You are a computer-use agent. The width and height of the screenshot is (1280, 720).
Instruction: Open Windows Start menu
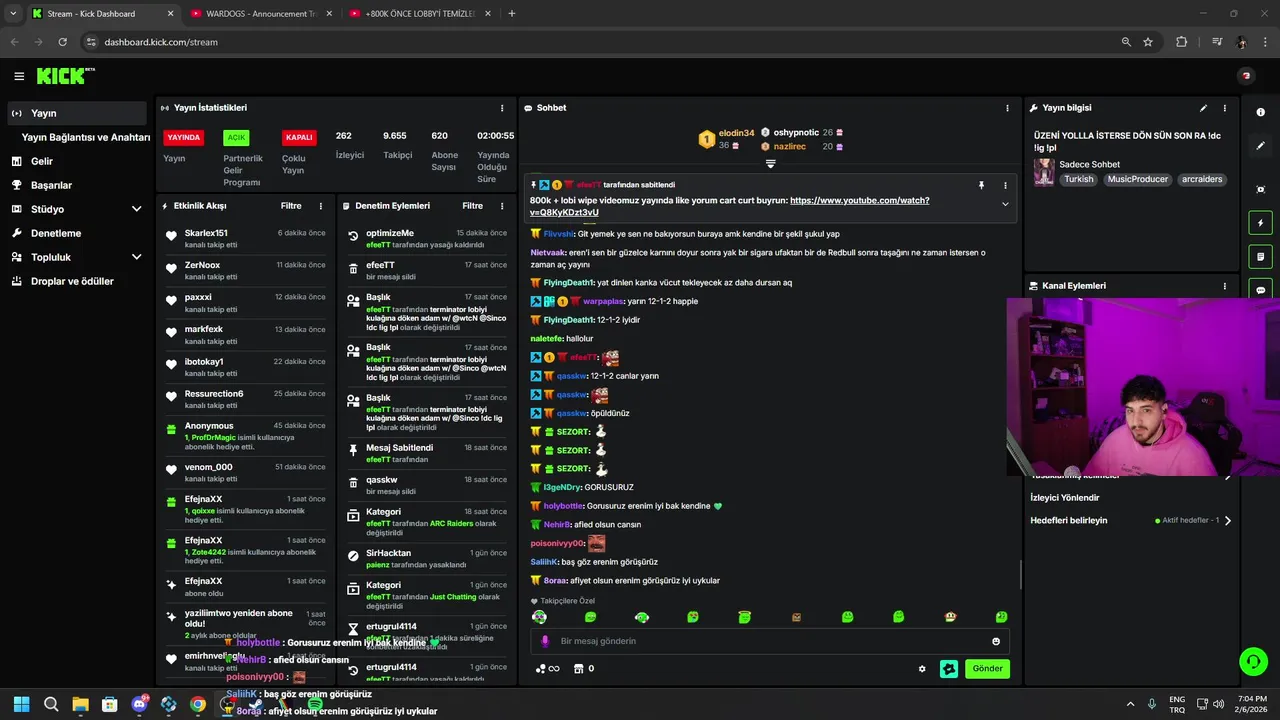[21, 704]
